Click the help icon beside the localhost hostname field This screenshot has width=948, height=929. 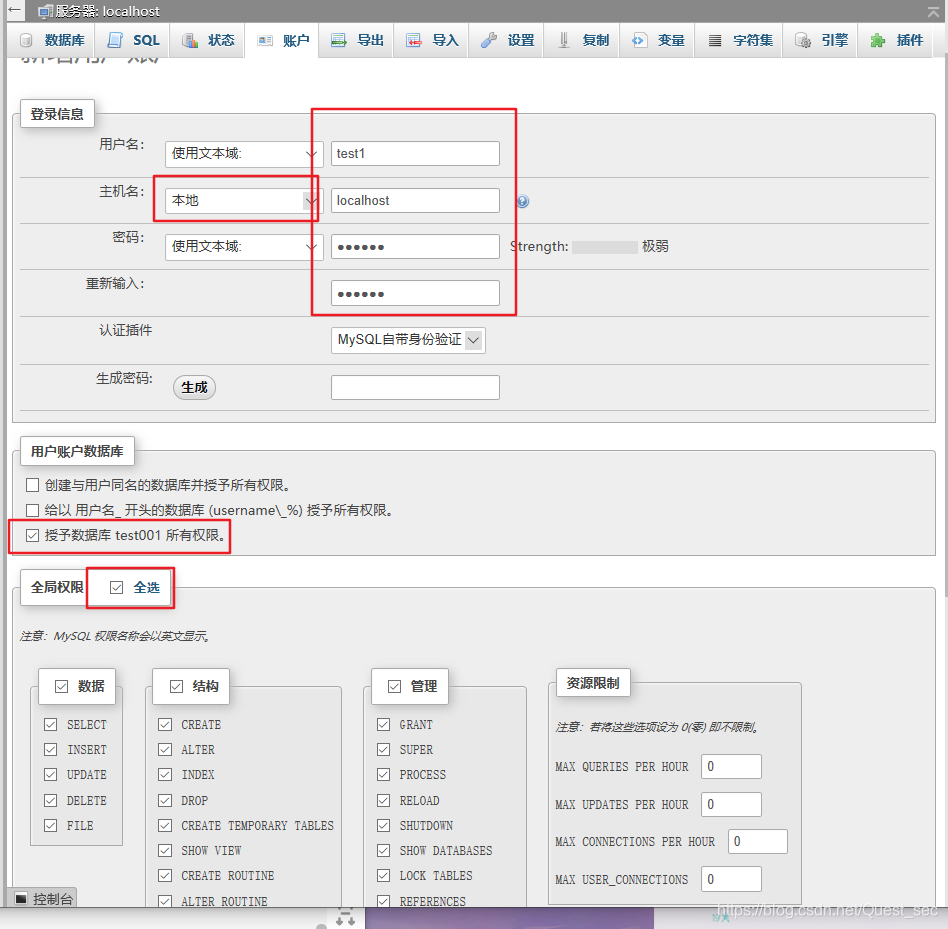tap(523, 201)
